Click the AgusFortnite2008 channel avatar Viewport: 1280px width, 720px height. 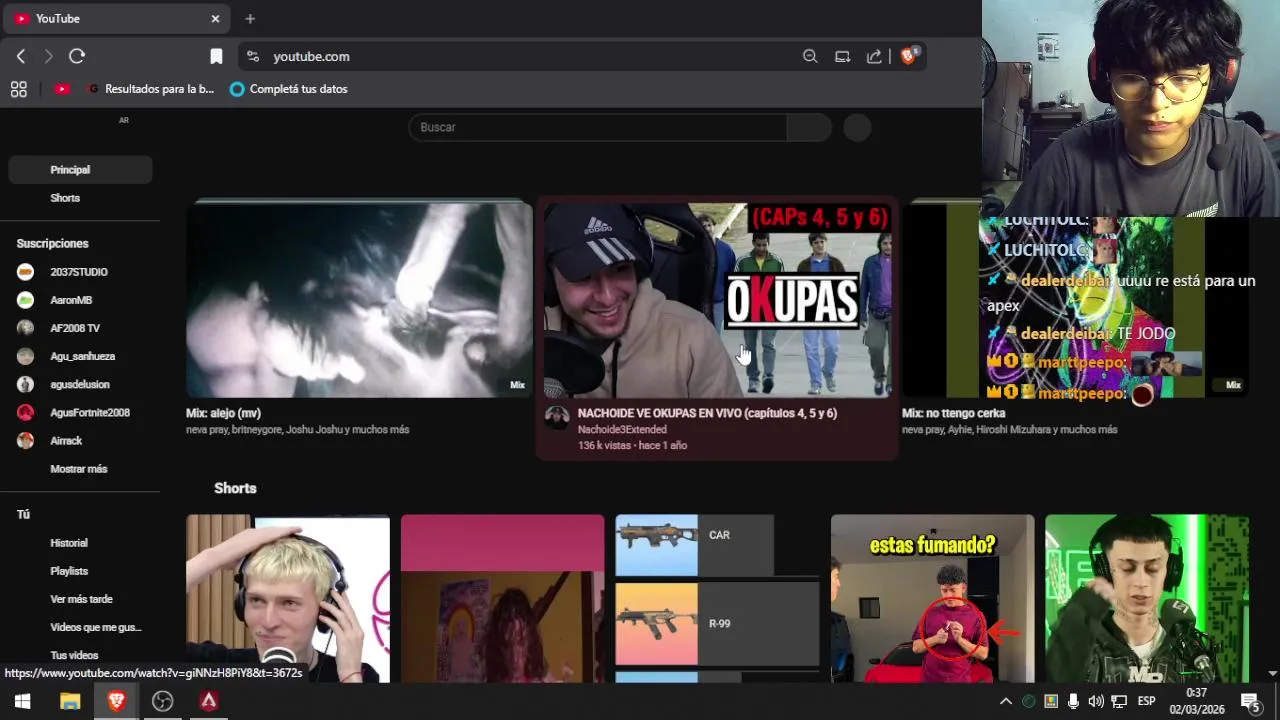(26, 412)
